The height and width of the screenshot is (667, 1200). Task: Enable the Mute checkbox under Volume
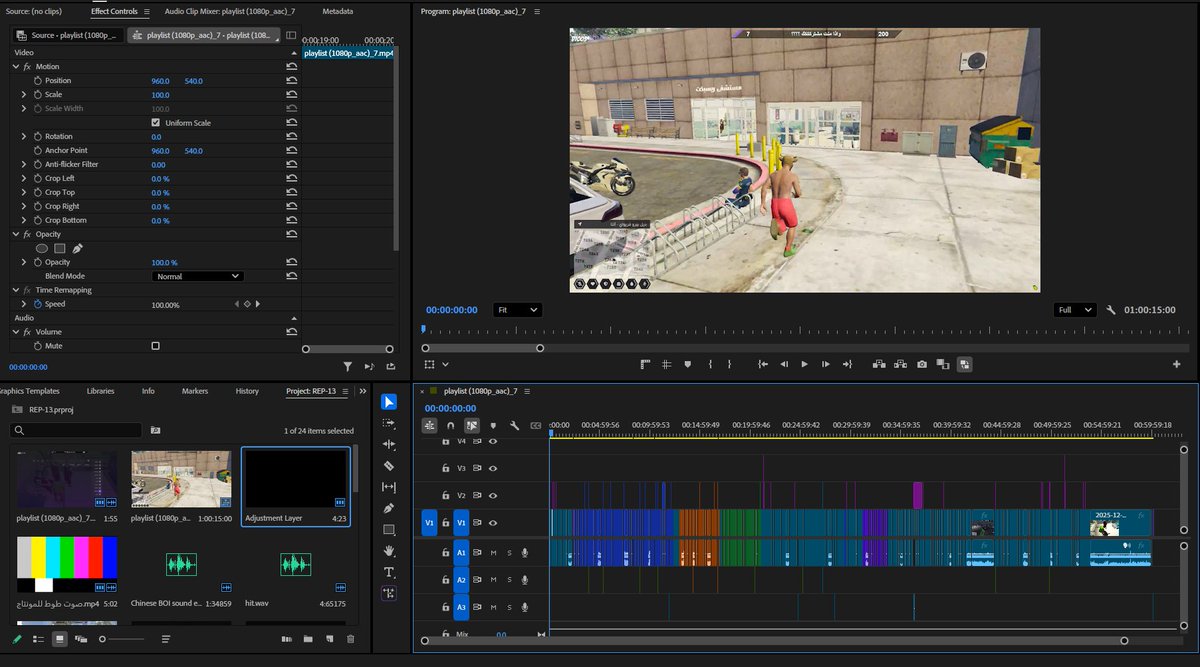155,346
